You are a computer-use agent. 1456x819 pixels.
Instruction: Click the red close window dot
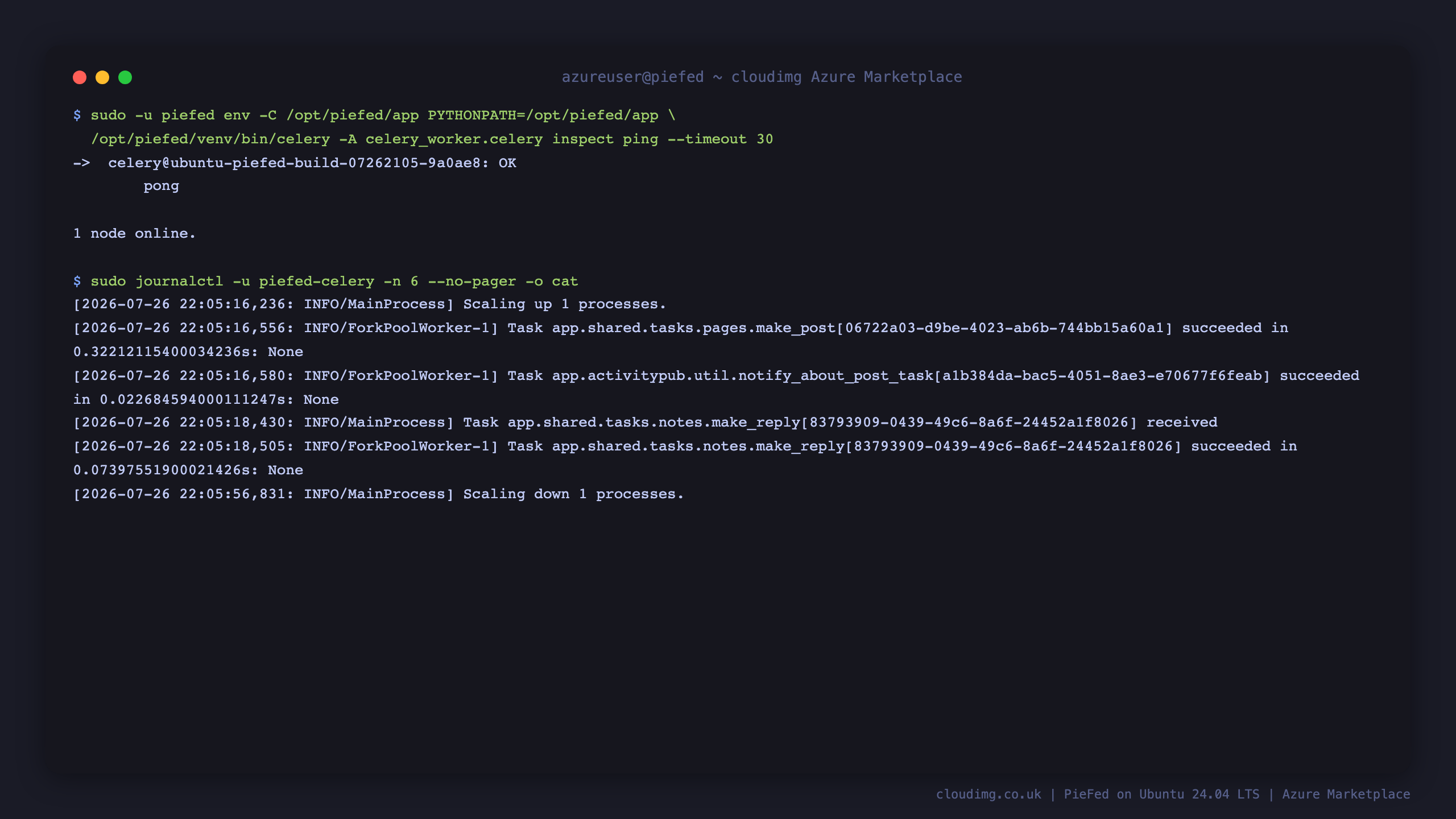[80, 77]
